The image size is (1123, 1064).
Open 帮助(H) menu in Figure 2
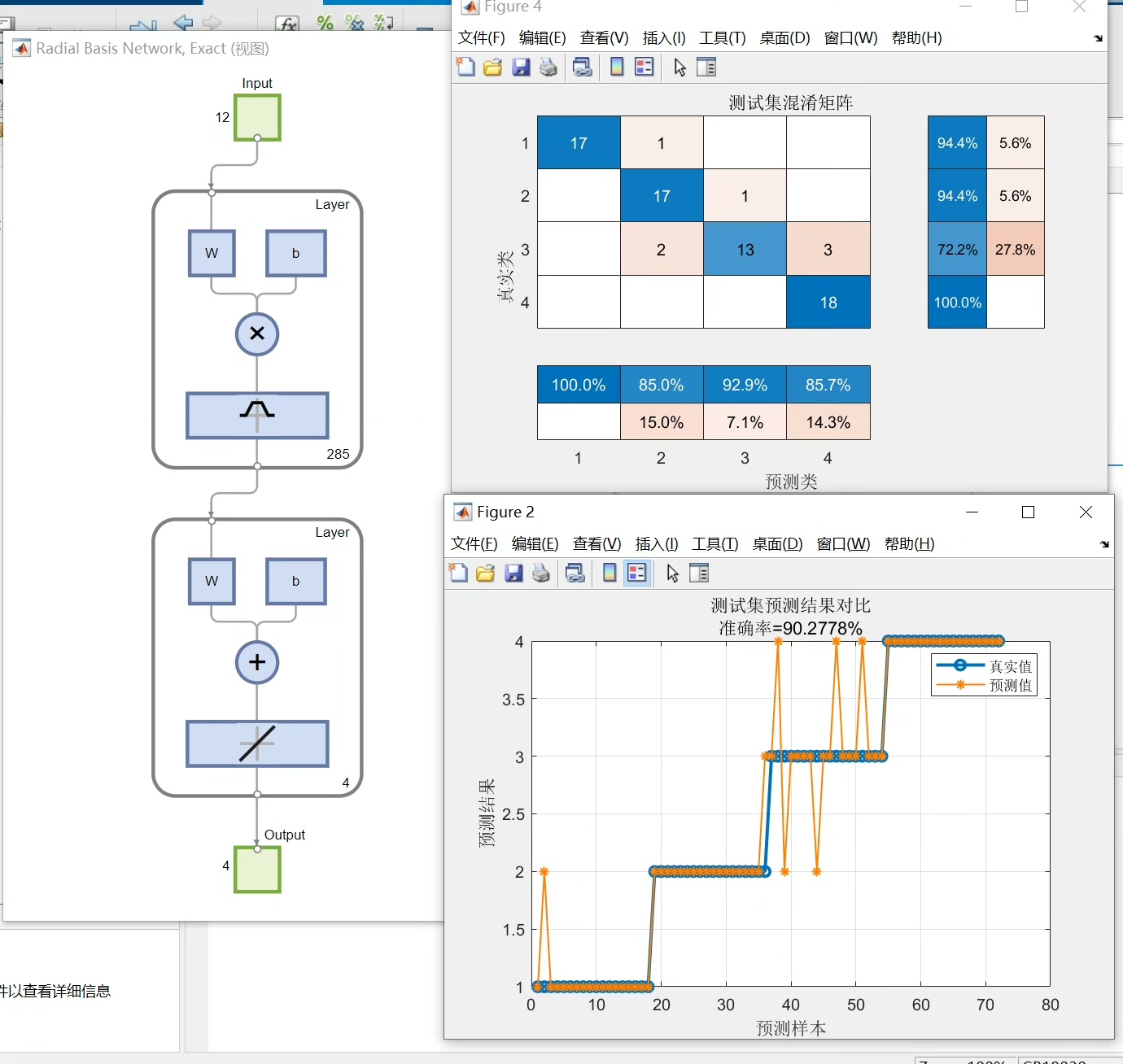point(909,544)
